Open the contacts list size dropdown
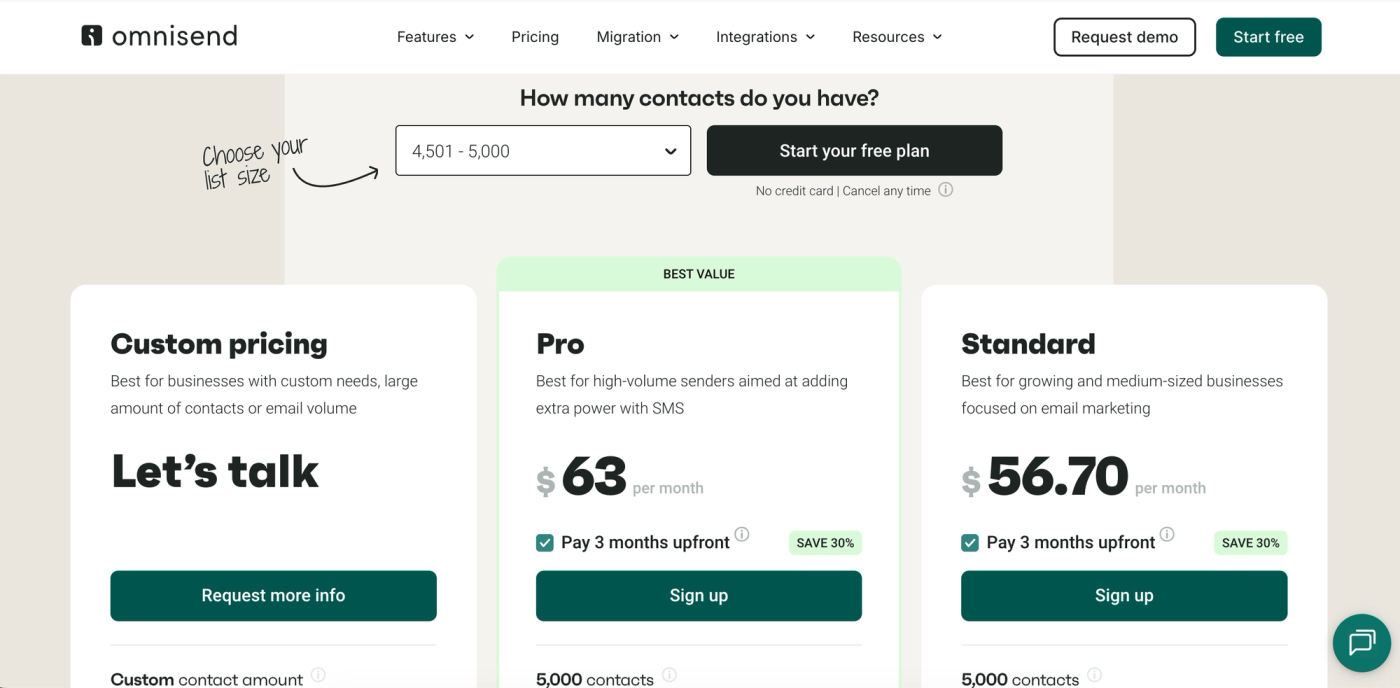This screenshot has width=1400, height=688. (543, 150)
